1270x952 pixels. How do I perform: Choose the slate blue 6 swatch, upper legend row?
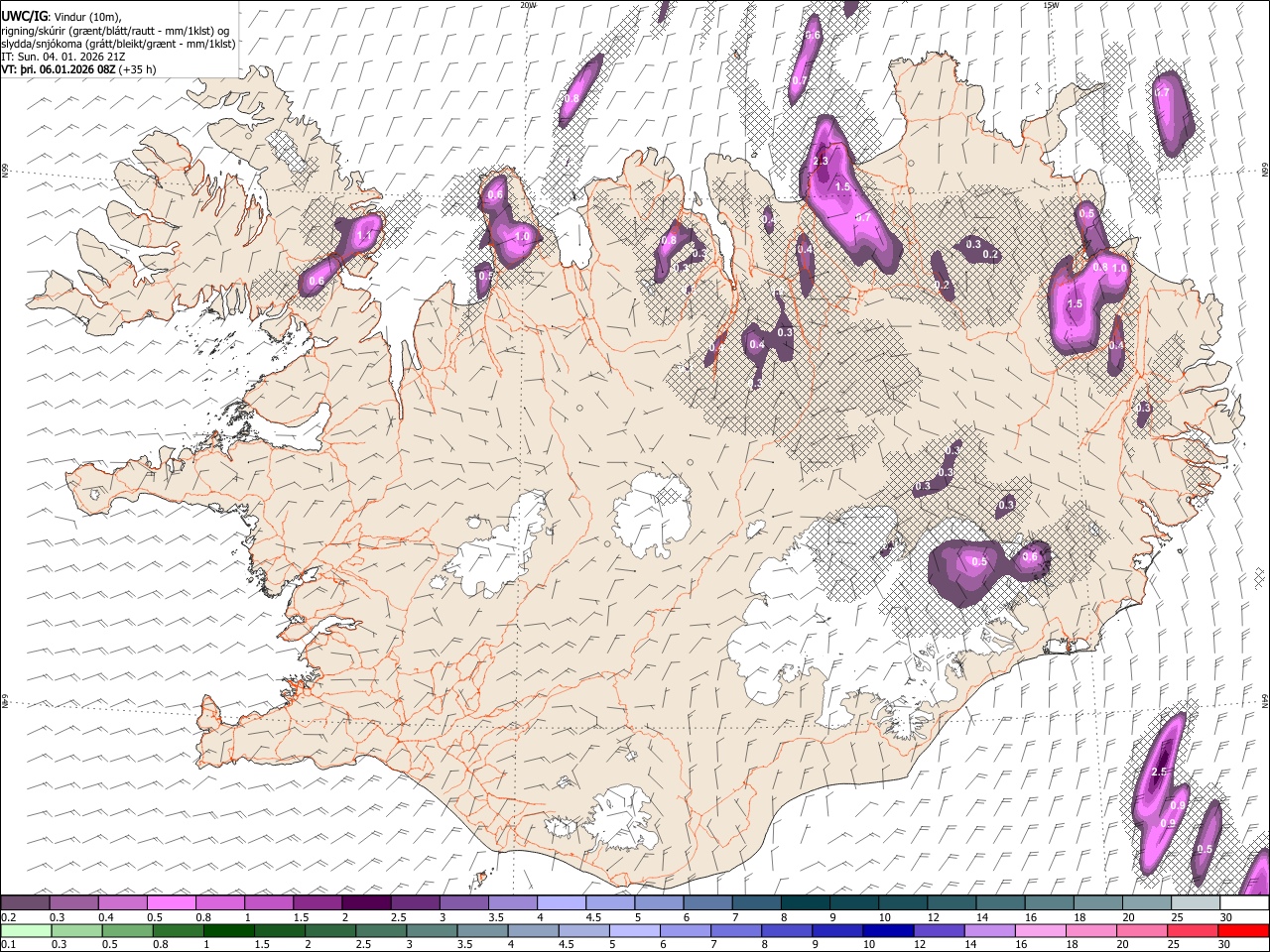tap(707, 902)
